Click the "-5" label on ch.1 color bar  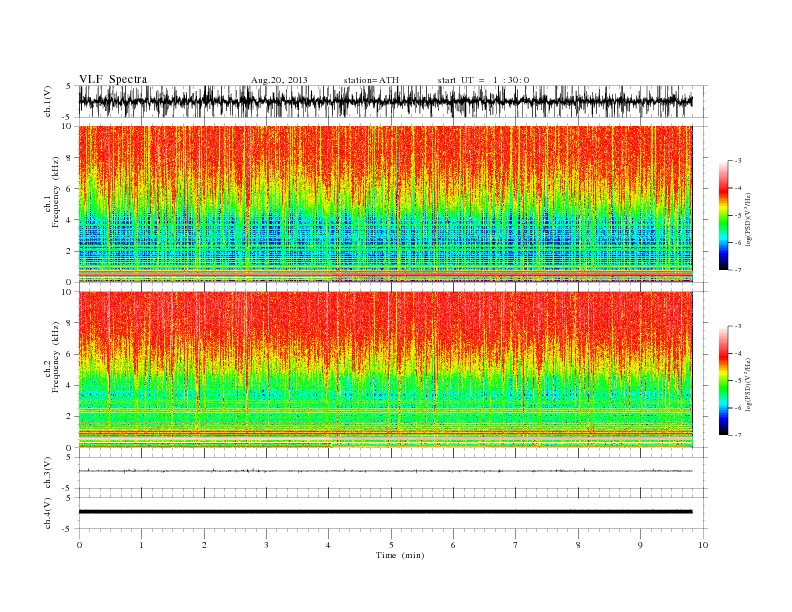tap(738, 216)
